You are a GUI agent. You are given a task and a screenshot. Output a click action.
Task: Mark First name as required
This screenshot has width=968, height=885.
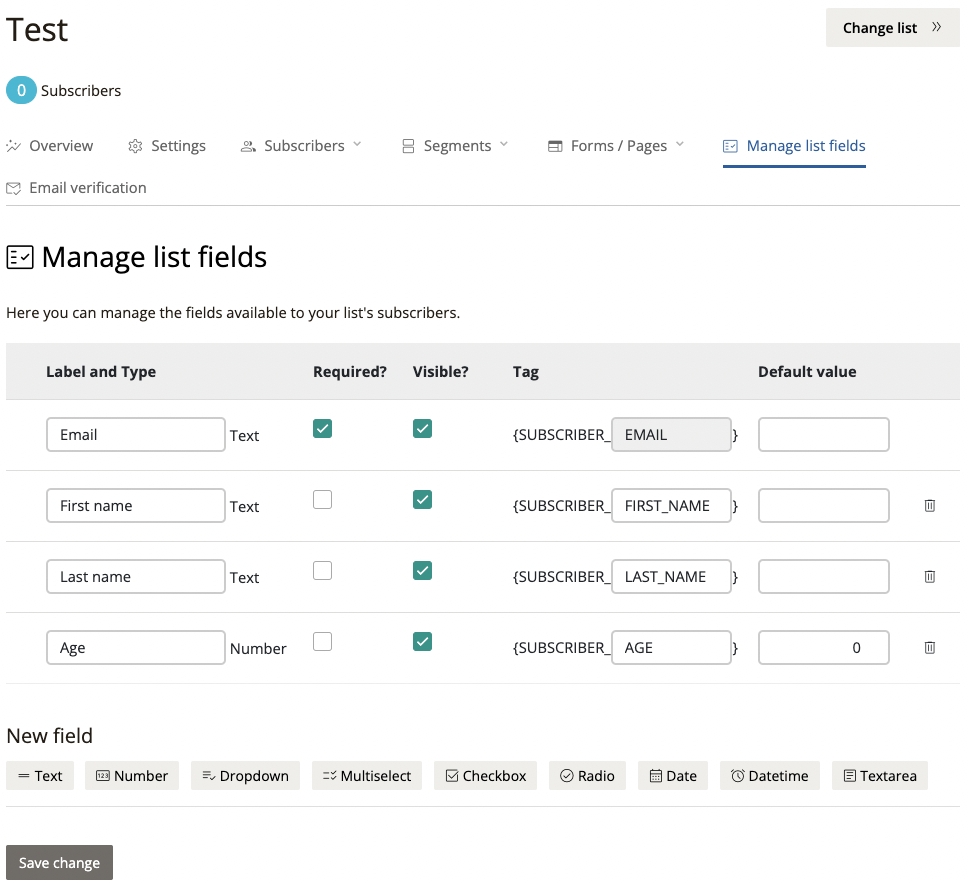(x=322, y=499)
